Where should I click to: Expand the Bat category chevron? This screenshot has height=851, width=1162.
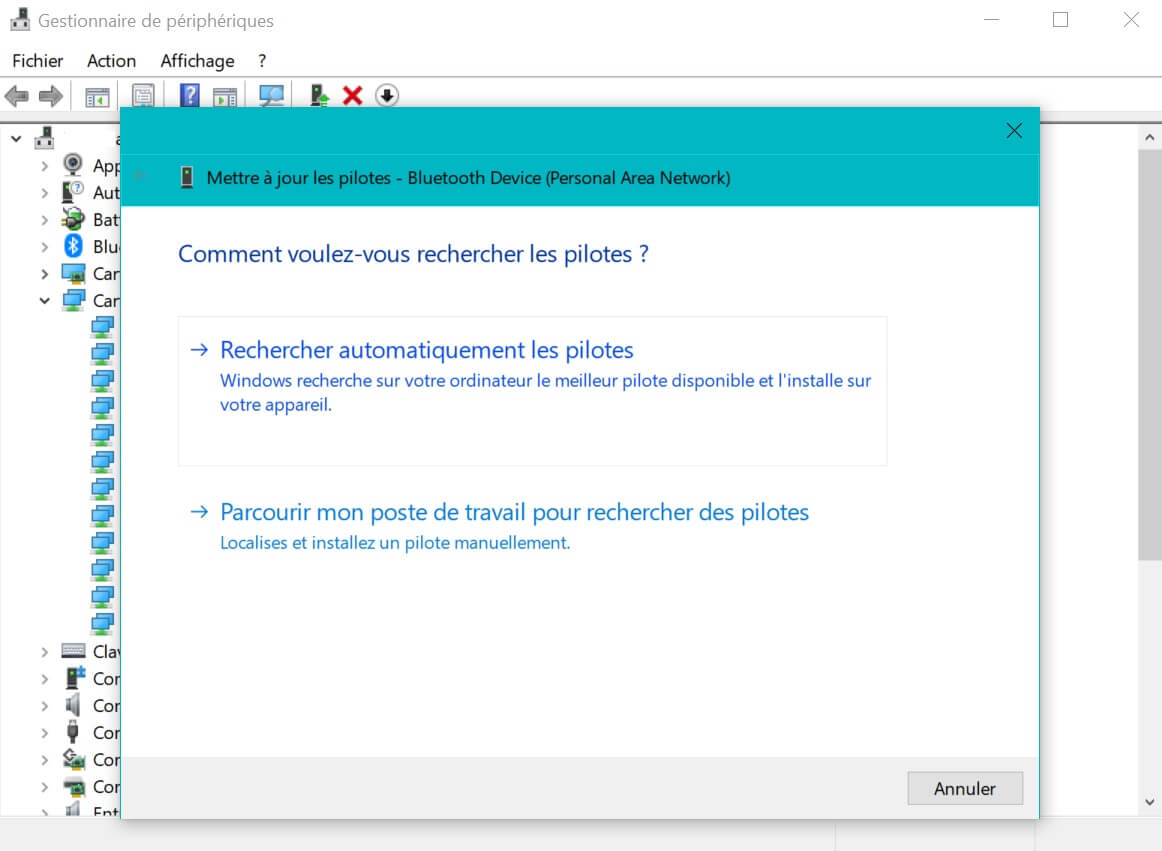point(44,220)
